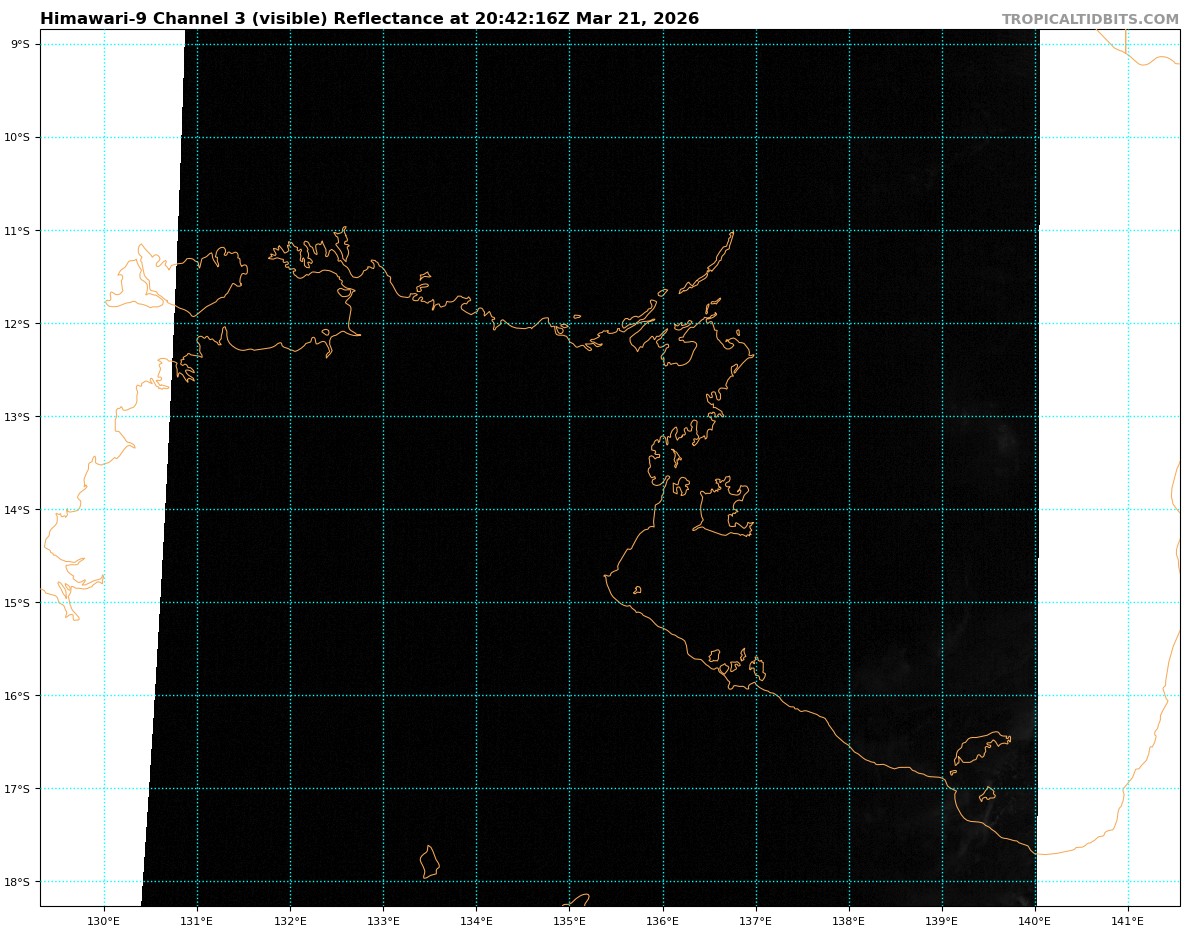1200x929 pixels.
Task: Click grid intersection of 12°S and 134°E
Action: 476,324
